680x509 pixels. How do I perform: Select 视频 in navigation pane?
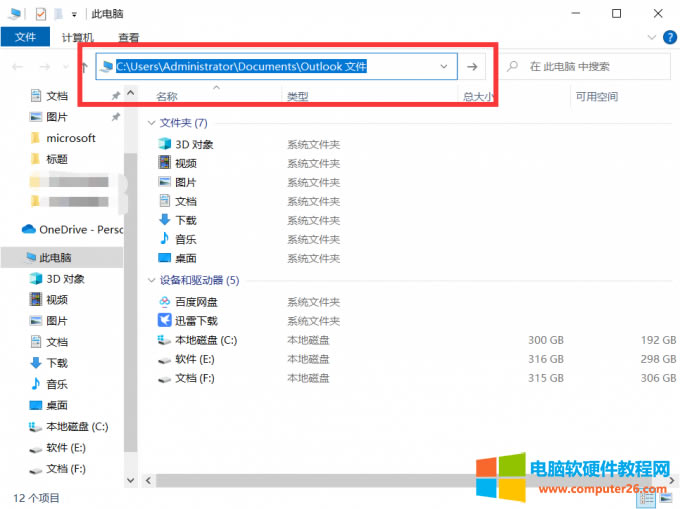57,300
